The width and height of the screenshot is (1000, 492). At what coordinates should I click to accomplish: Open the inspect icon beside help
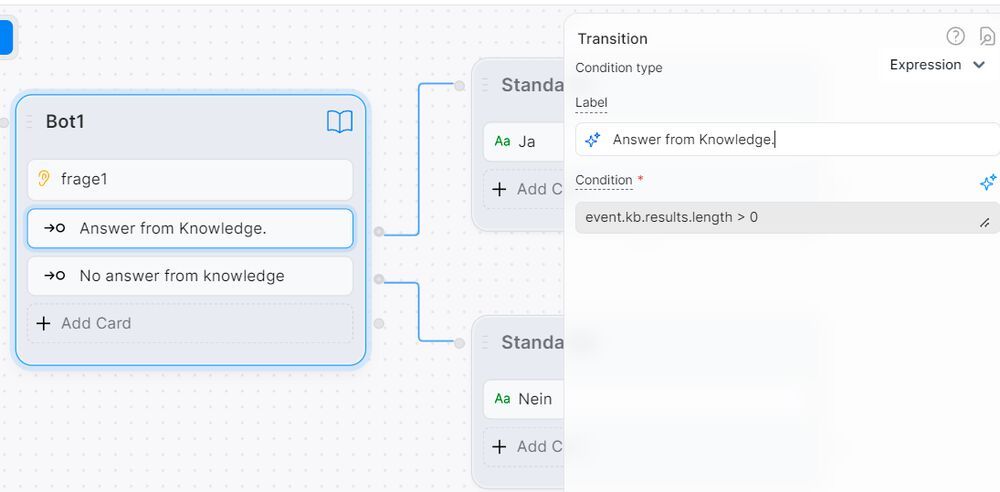point(987,36)
